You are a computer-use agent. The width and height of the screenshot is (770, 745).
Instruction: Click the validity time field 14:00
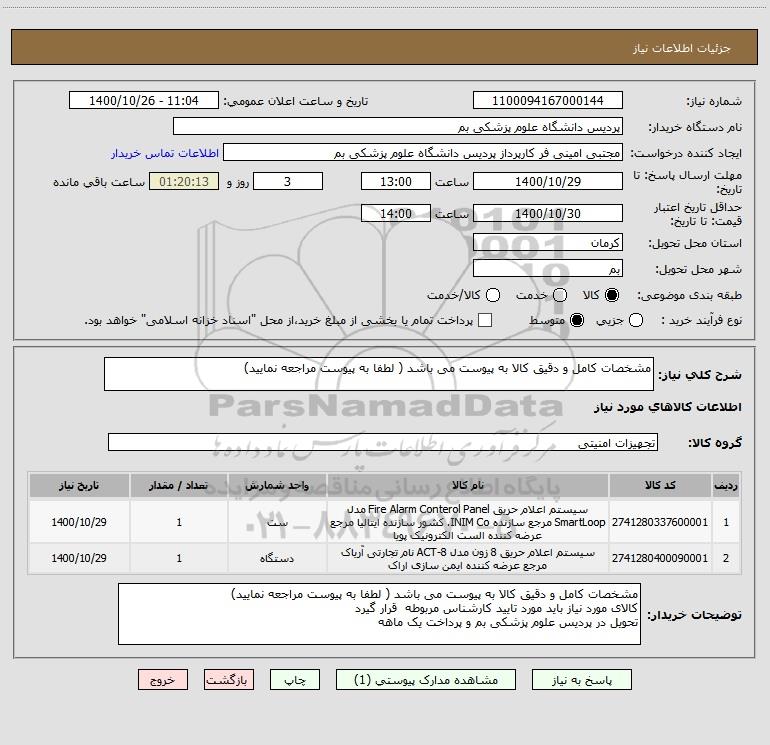pos(396,213)
